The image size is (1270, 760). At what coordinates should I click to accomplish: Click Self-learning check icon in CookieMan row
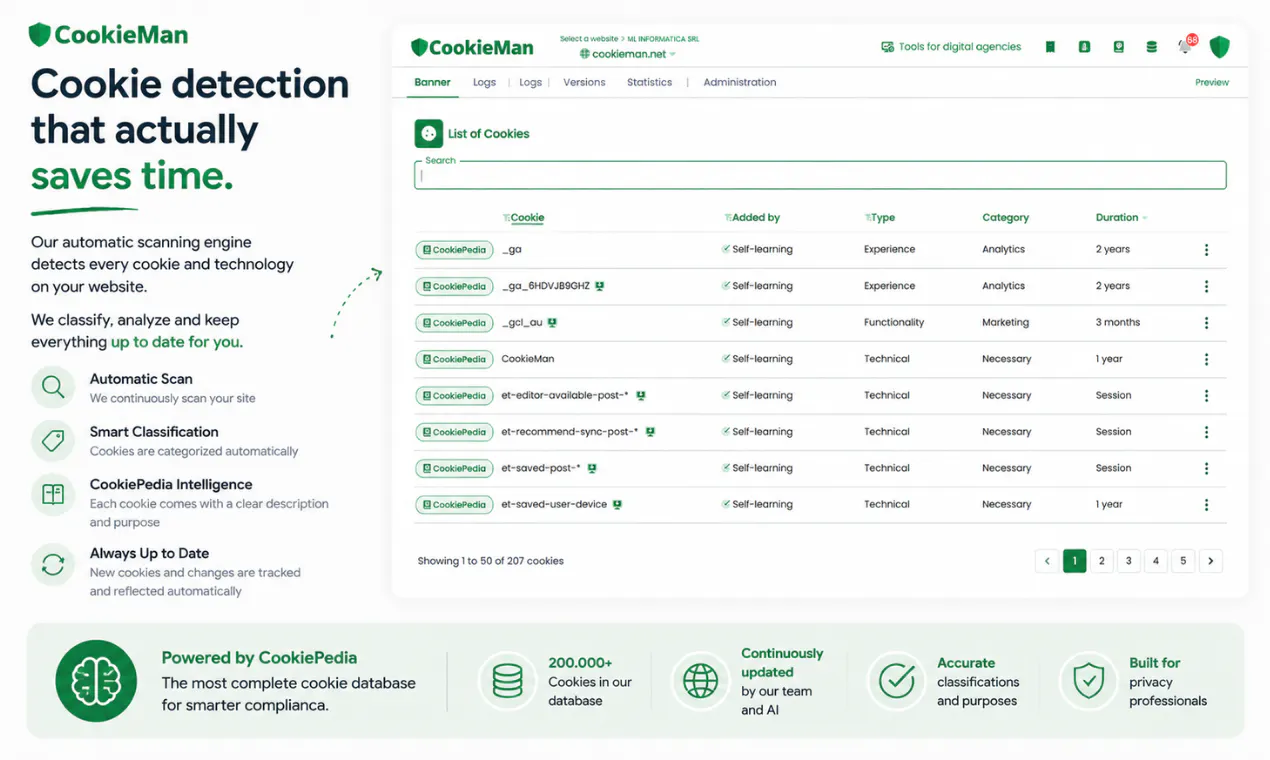(726, 359)
